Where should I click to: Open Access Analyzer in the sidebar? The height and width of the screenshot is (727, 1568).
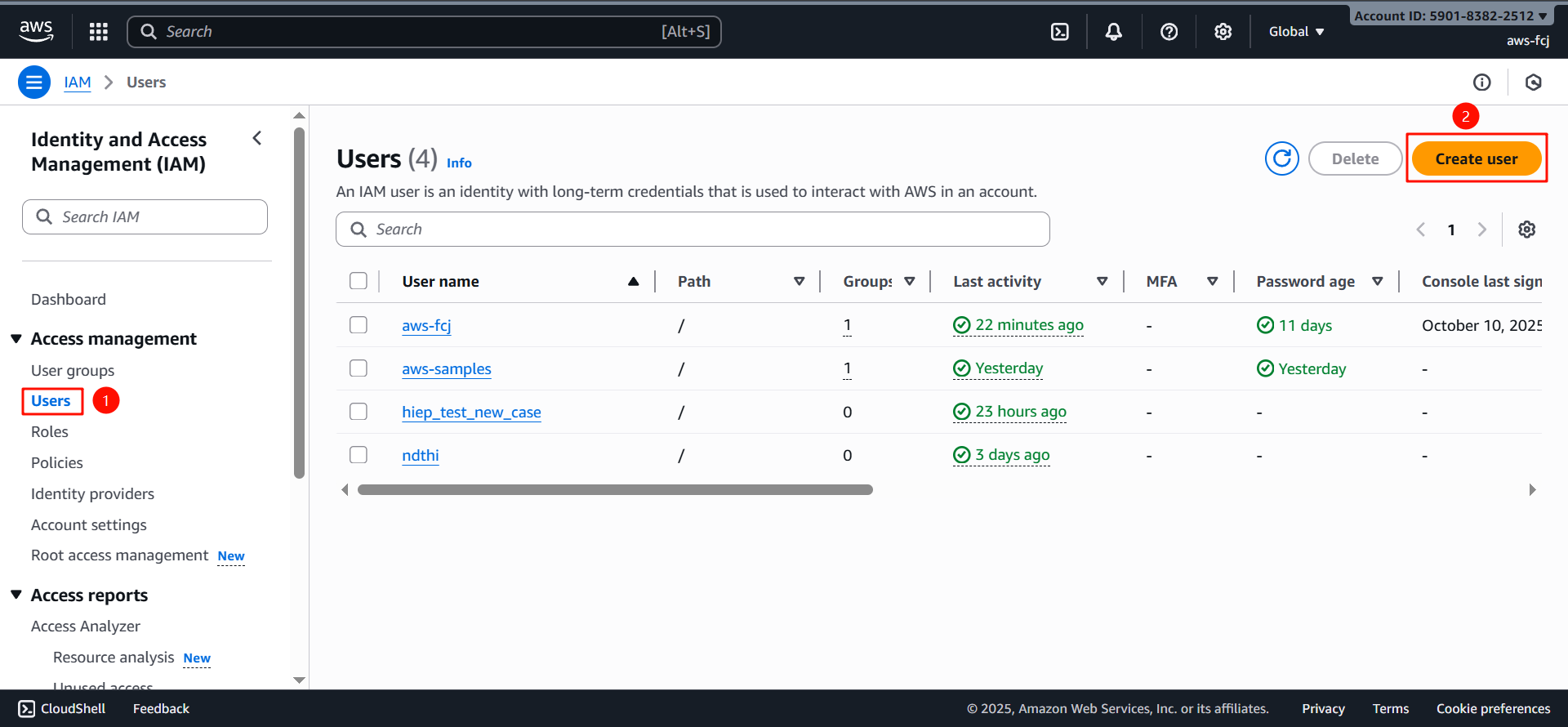(x=86, y=627)
